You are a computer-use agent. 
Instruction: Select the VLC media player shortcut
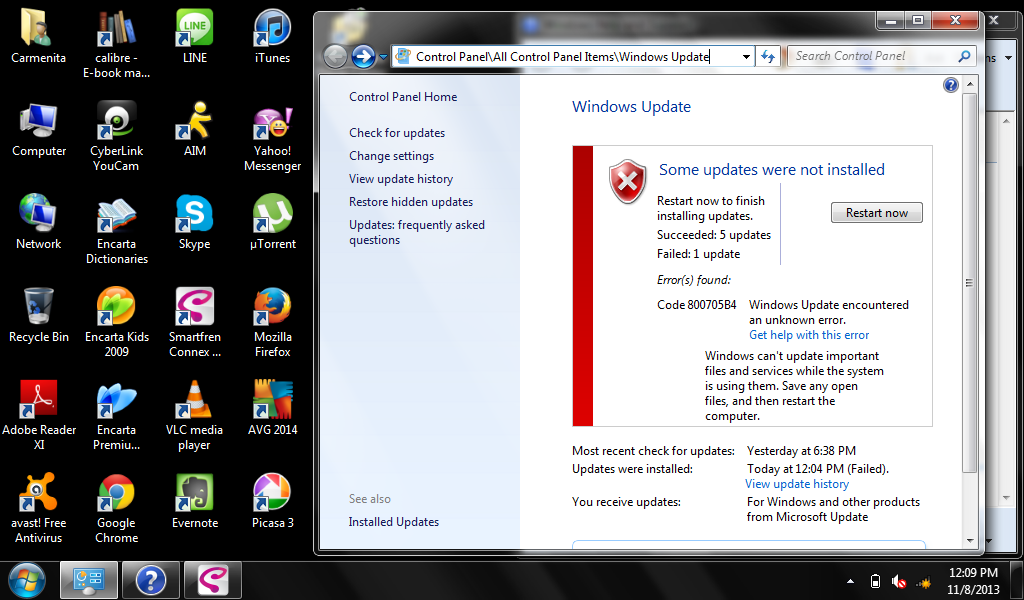(195, 416)
